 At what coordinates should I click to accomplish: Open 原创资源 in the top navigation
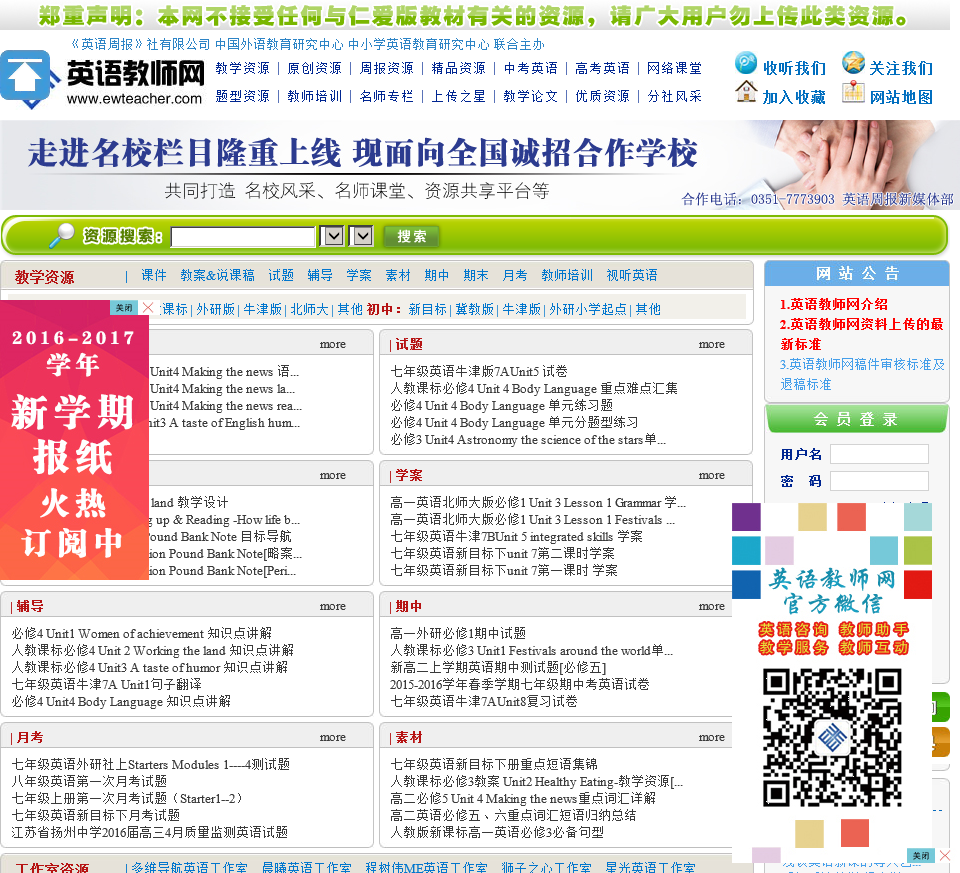[x=315, y=68]
